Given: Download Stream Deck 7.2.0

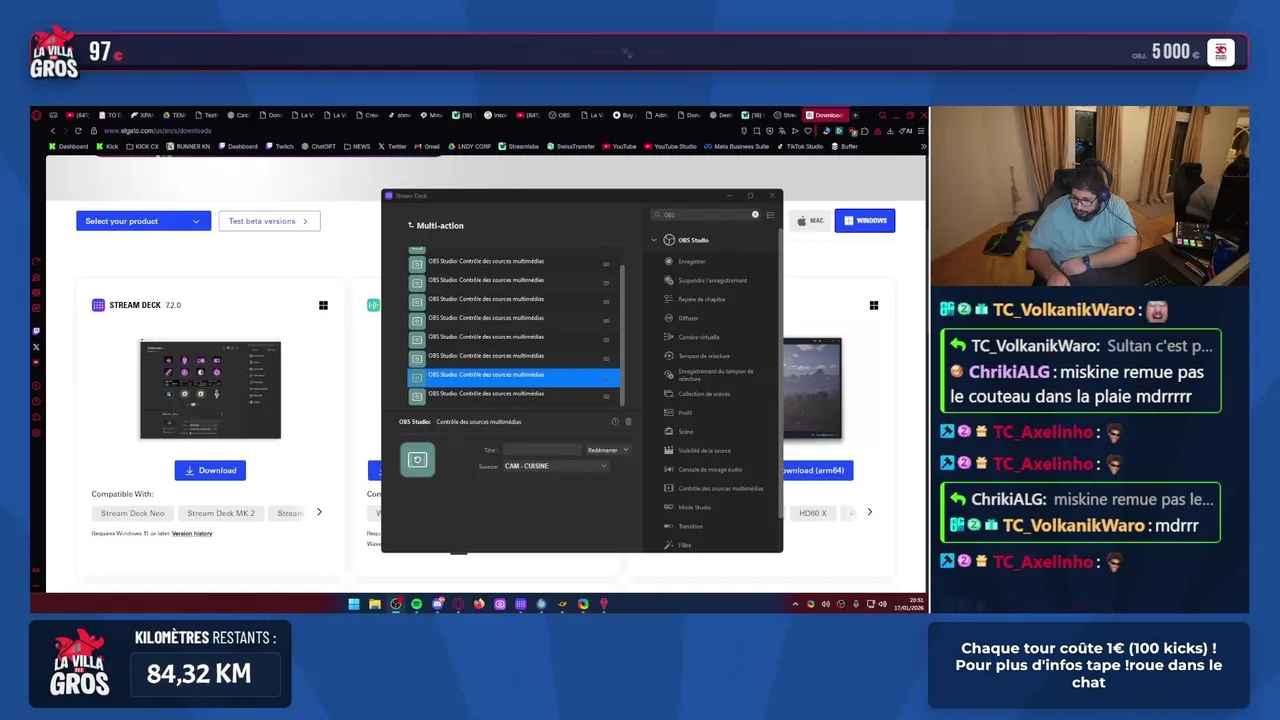Looking at the screenshot, I should tap(210, 470).
